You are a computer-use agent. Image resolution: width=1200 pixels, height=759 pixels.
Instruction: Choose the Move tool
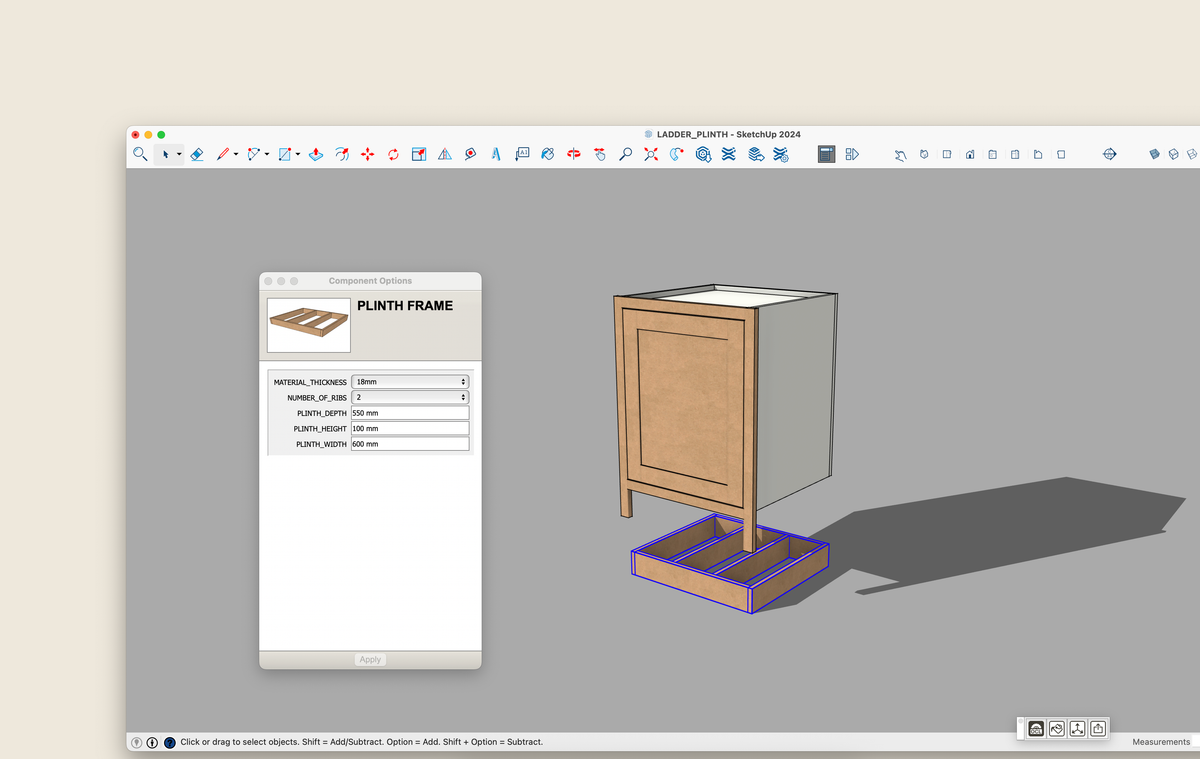click(368, 154)
